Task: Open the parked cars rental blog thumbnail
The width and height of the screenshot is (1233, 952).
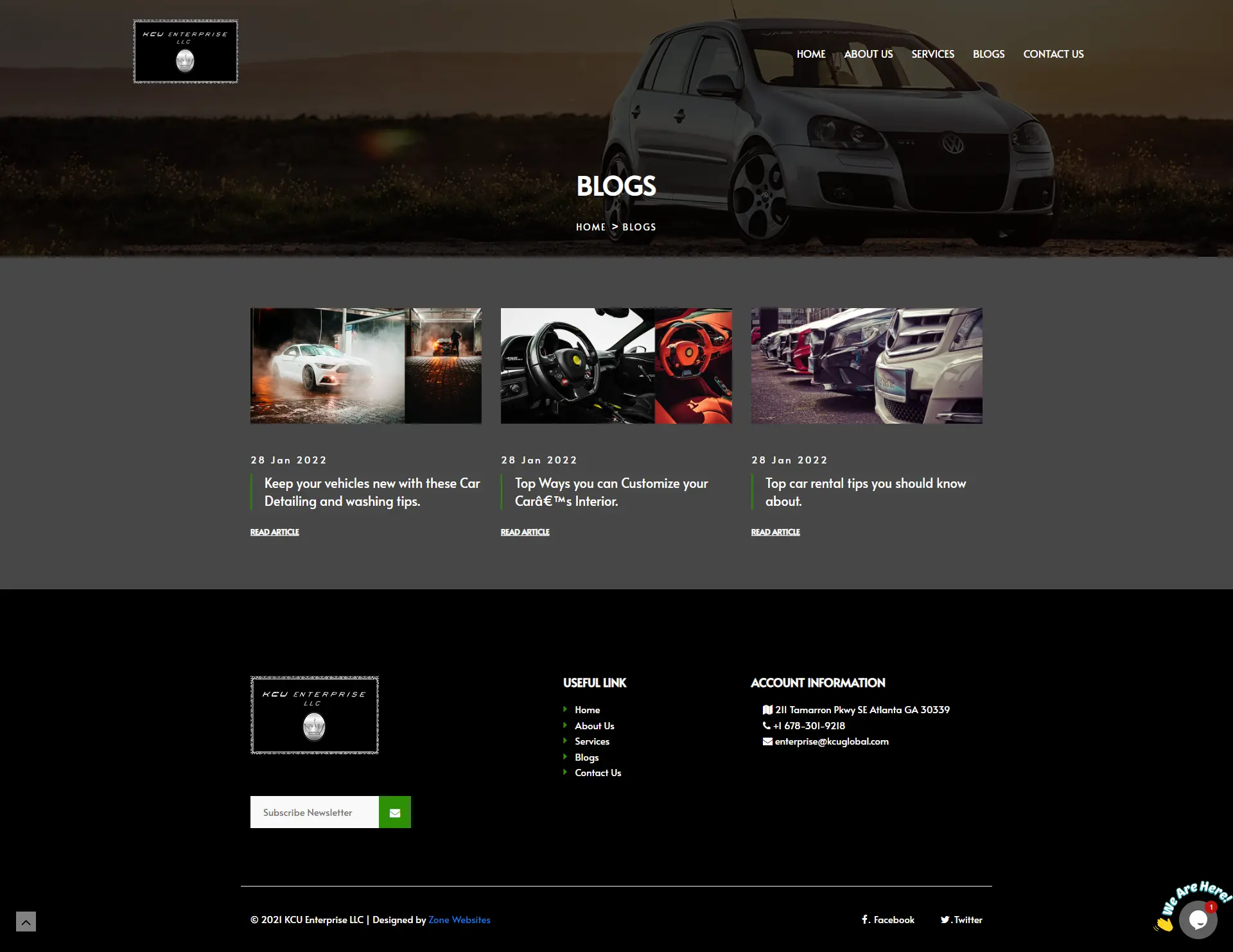Action: [866, 366]
